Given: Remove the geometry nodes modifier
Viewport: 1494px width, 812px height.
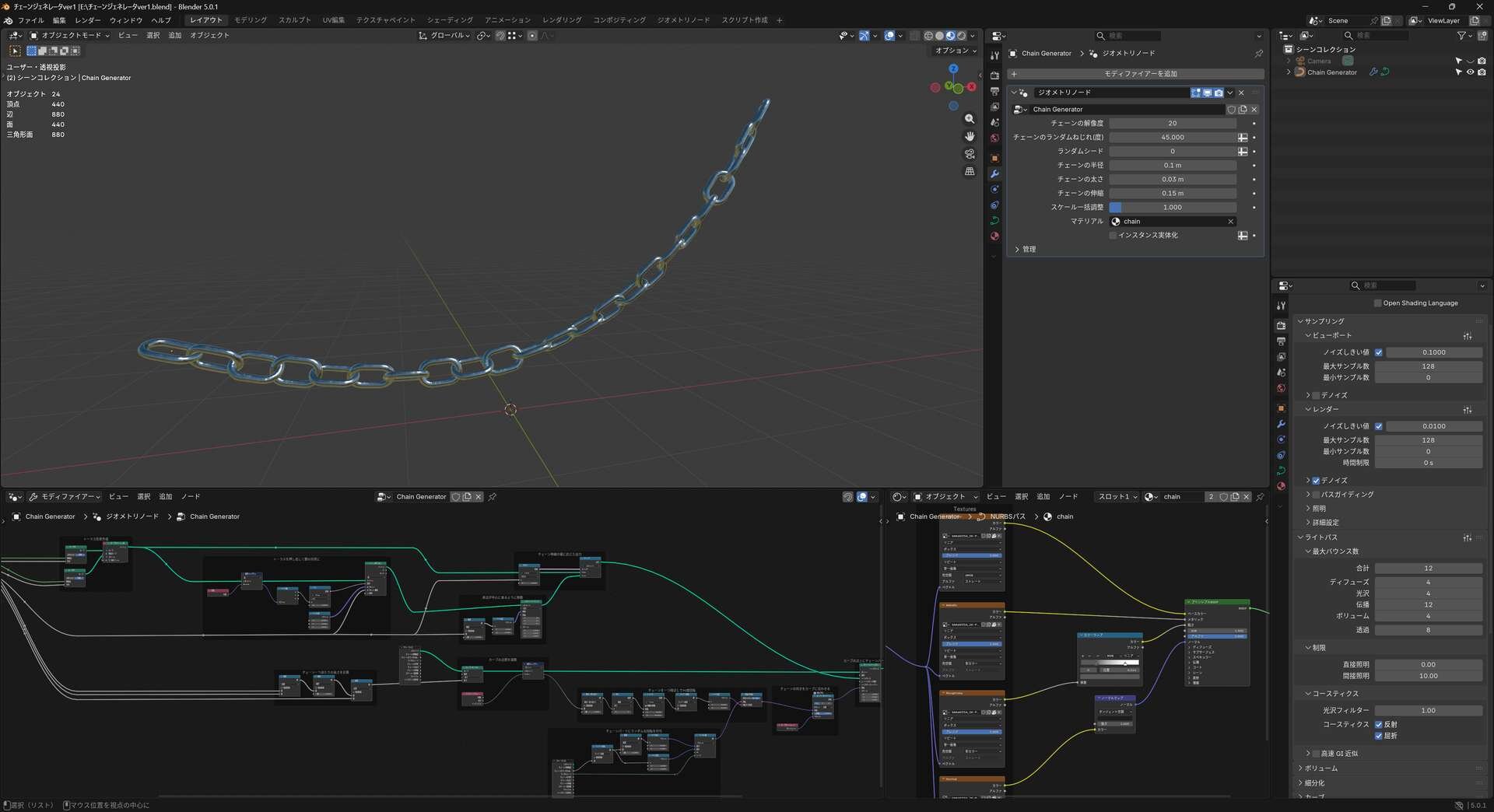Looking at the screenshot, I should coord(1241,93).
